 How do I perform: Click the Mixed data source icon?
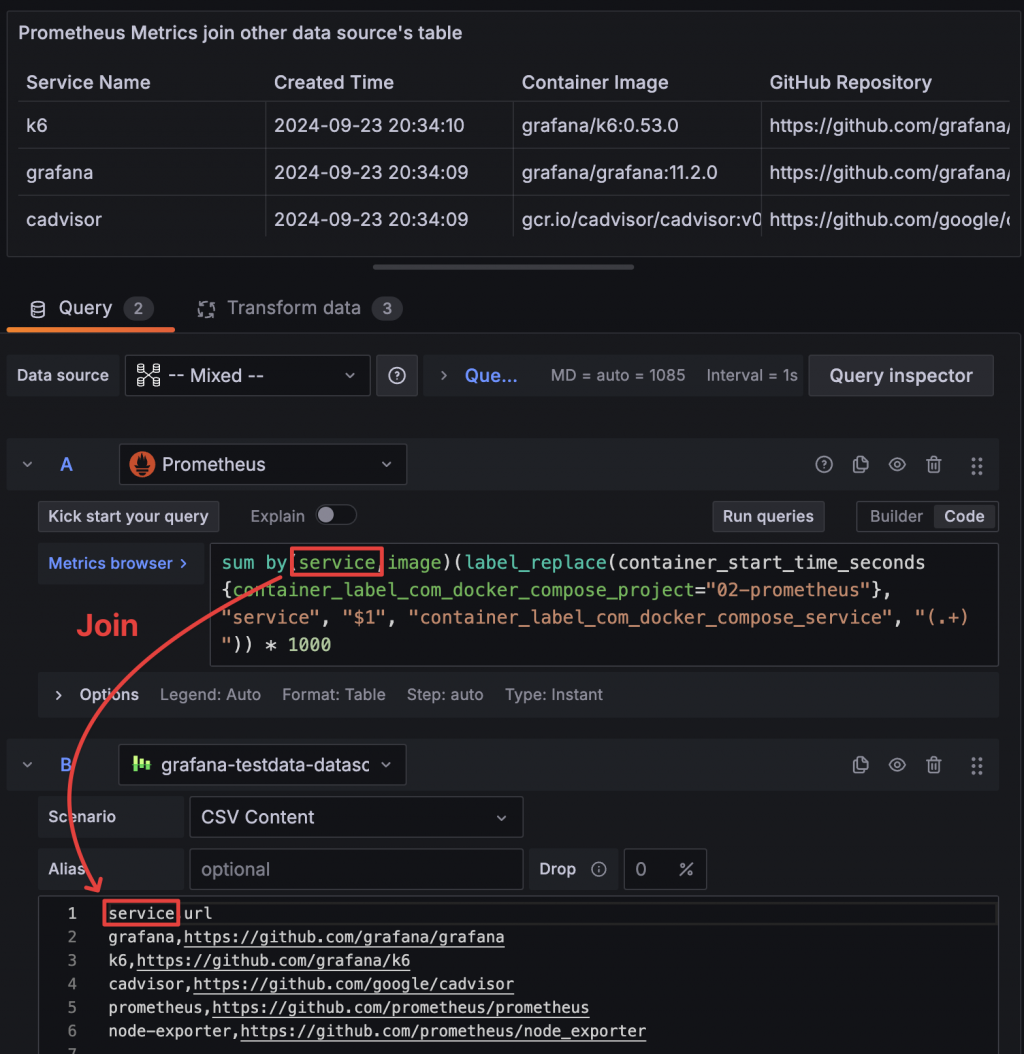[x=149, y=375]
